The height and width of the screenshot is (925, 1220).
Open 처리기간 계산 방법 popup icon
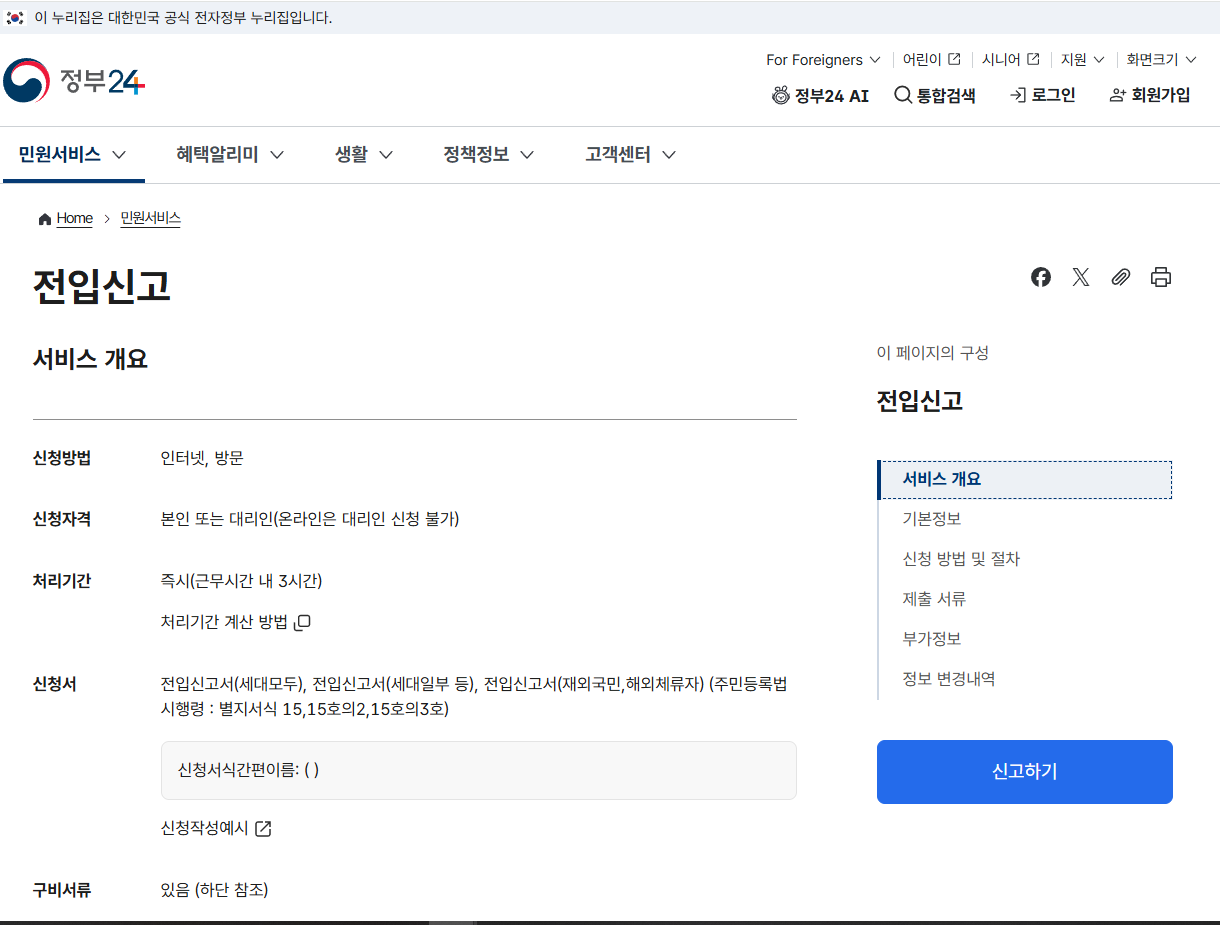click(x=302, y=621)
